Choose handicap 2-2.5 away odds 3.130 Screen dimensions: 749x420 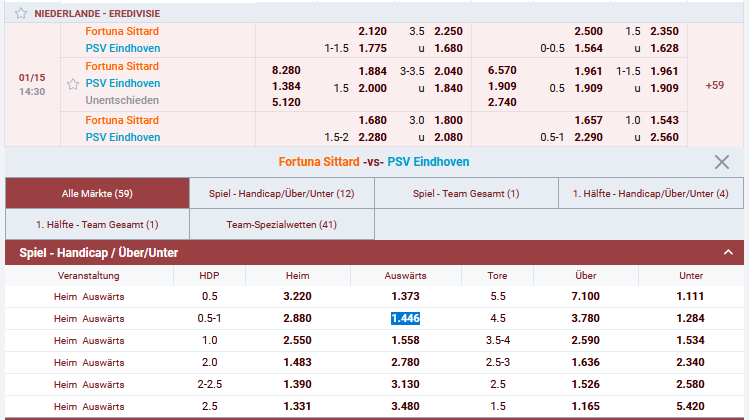tap(405, 384)
